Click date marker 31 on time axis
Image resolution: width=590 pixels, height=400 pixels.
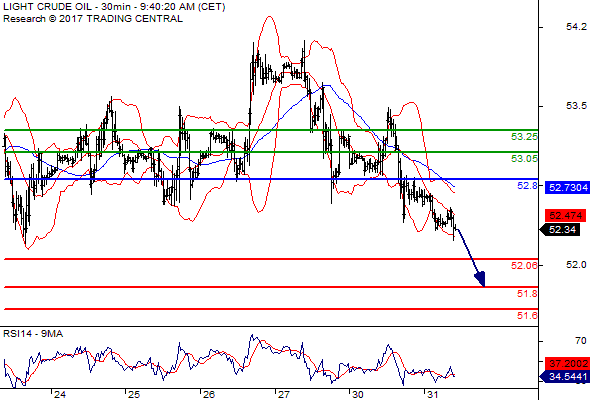coord(432,394)
